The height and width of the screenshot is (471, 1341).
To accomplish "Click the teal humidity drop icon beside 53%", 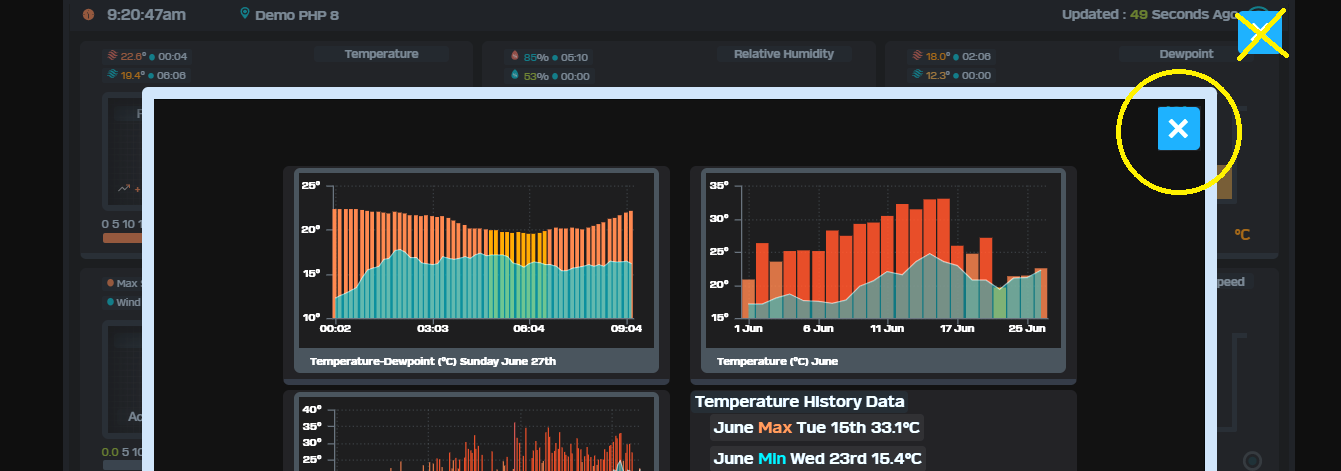I will pyautogui.click(x=515, y=76).
